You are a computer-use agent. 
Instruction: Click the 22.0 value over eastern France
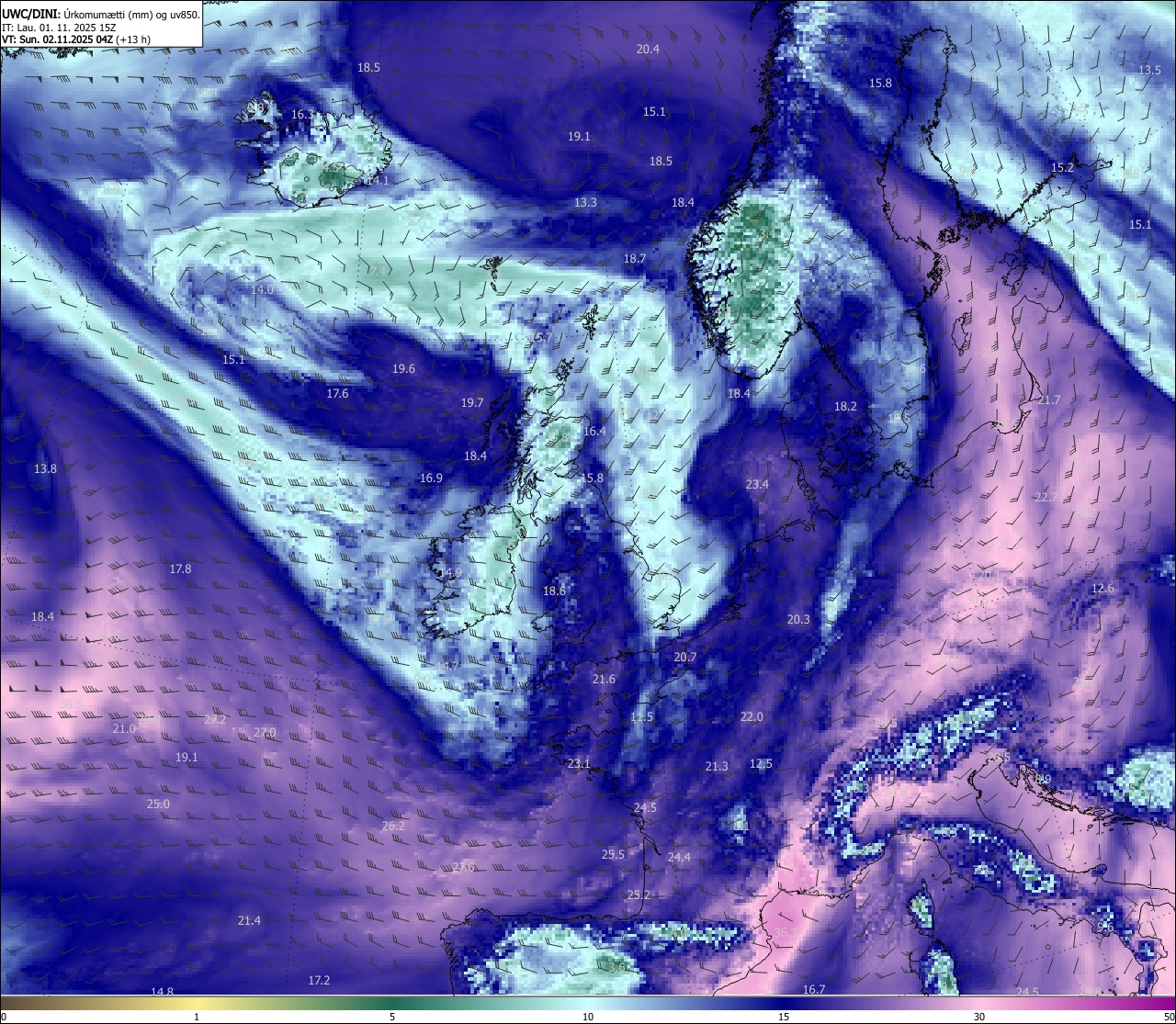[752, 716]
